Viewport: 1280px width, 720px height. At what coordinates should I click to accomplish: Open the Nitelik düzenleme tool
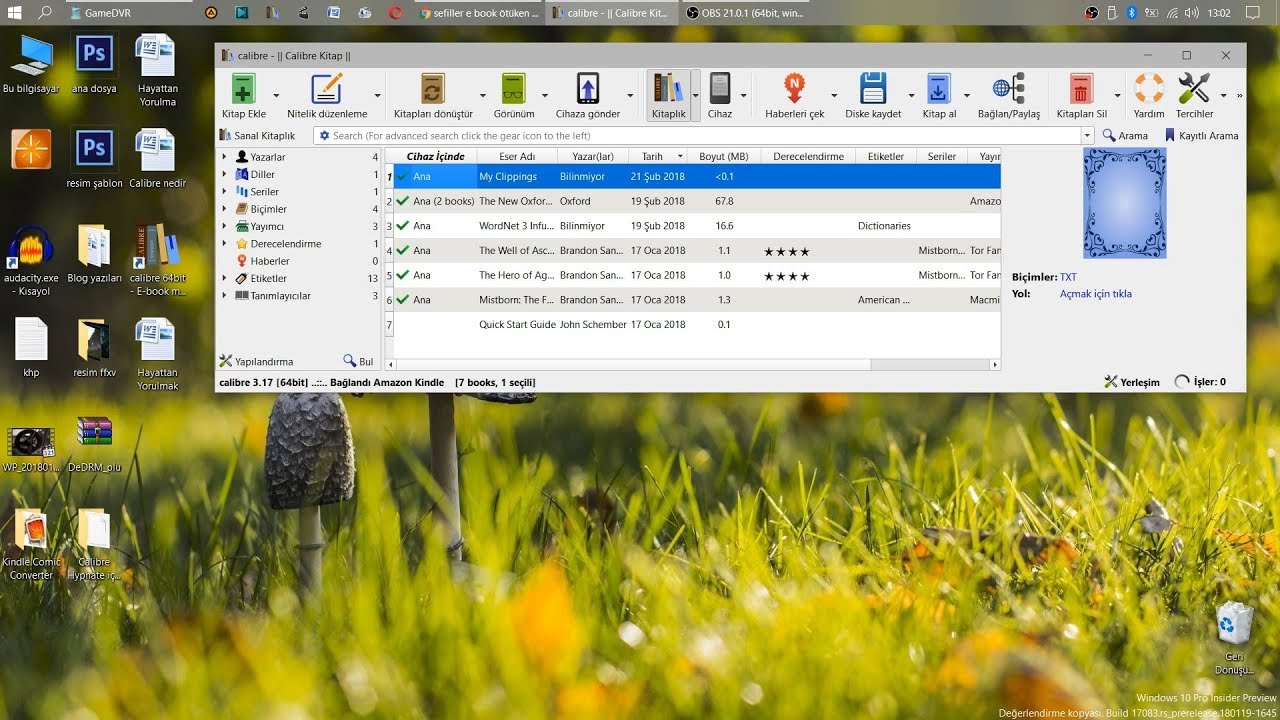point(327,89)
